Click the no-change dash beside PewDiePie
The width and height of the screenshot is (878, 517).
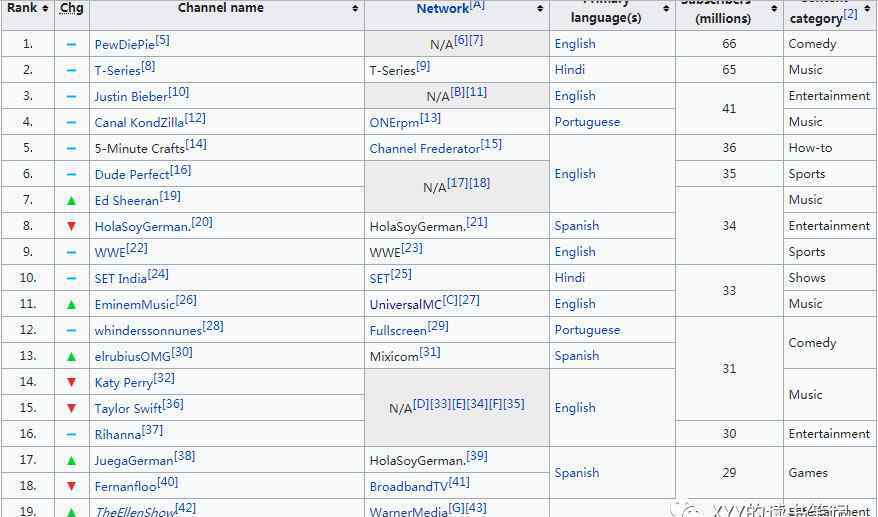(x=71, y=44)
